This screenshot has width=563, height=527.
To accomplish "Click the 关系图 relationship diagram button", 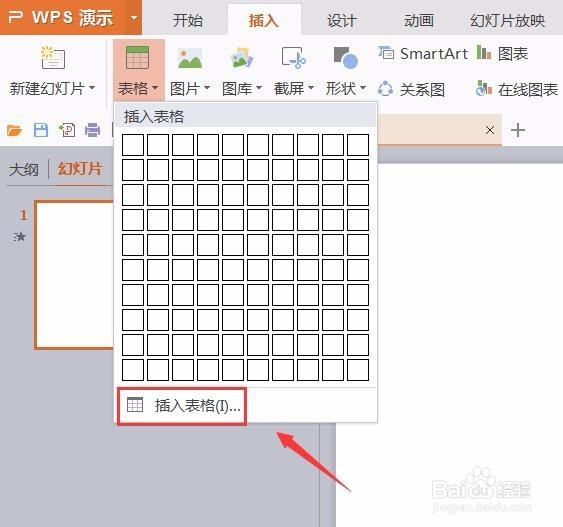I will coord(411,89).
